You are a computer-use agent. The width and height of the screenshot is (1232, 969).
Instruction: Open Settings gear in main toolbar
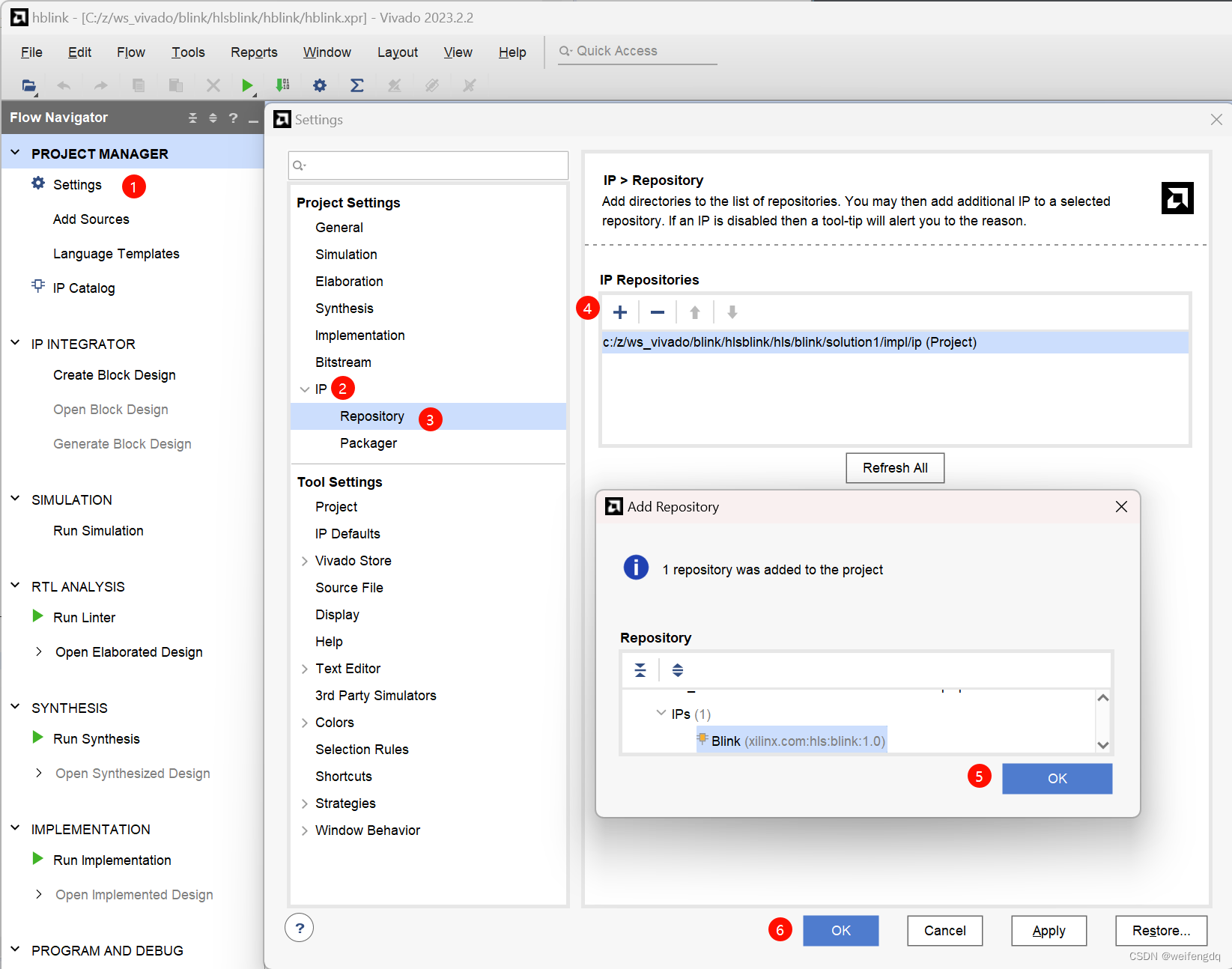click(x=320, y=85)
